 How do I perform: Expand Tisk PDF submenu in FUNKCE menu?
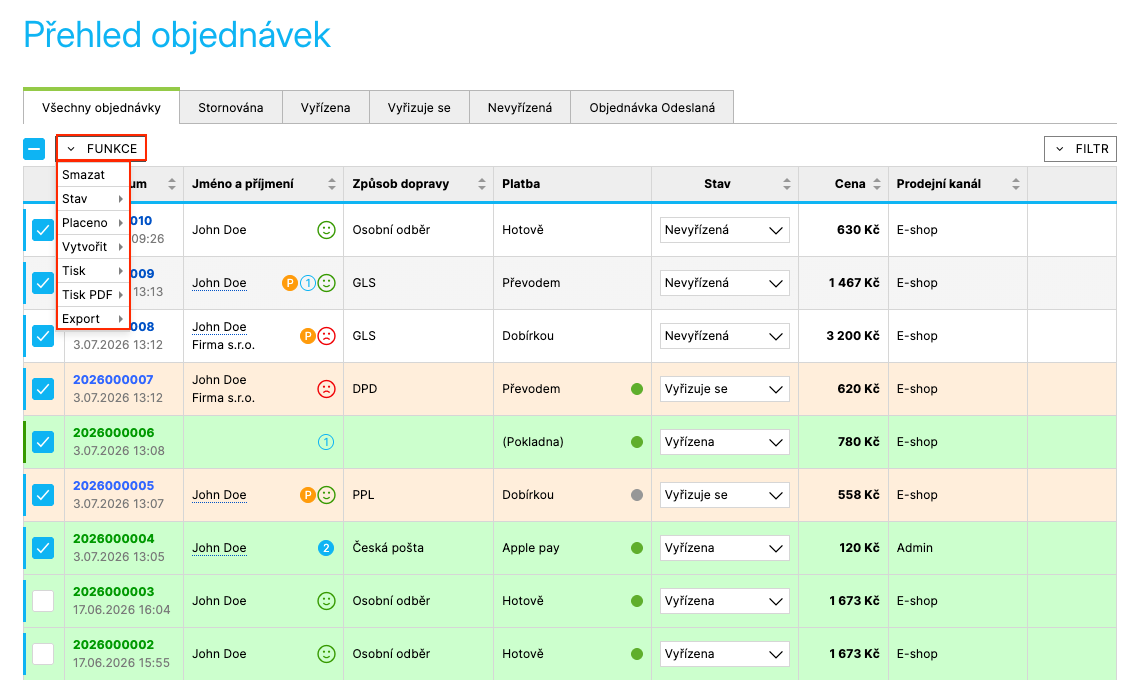click(x=93, y=294)
